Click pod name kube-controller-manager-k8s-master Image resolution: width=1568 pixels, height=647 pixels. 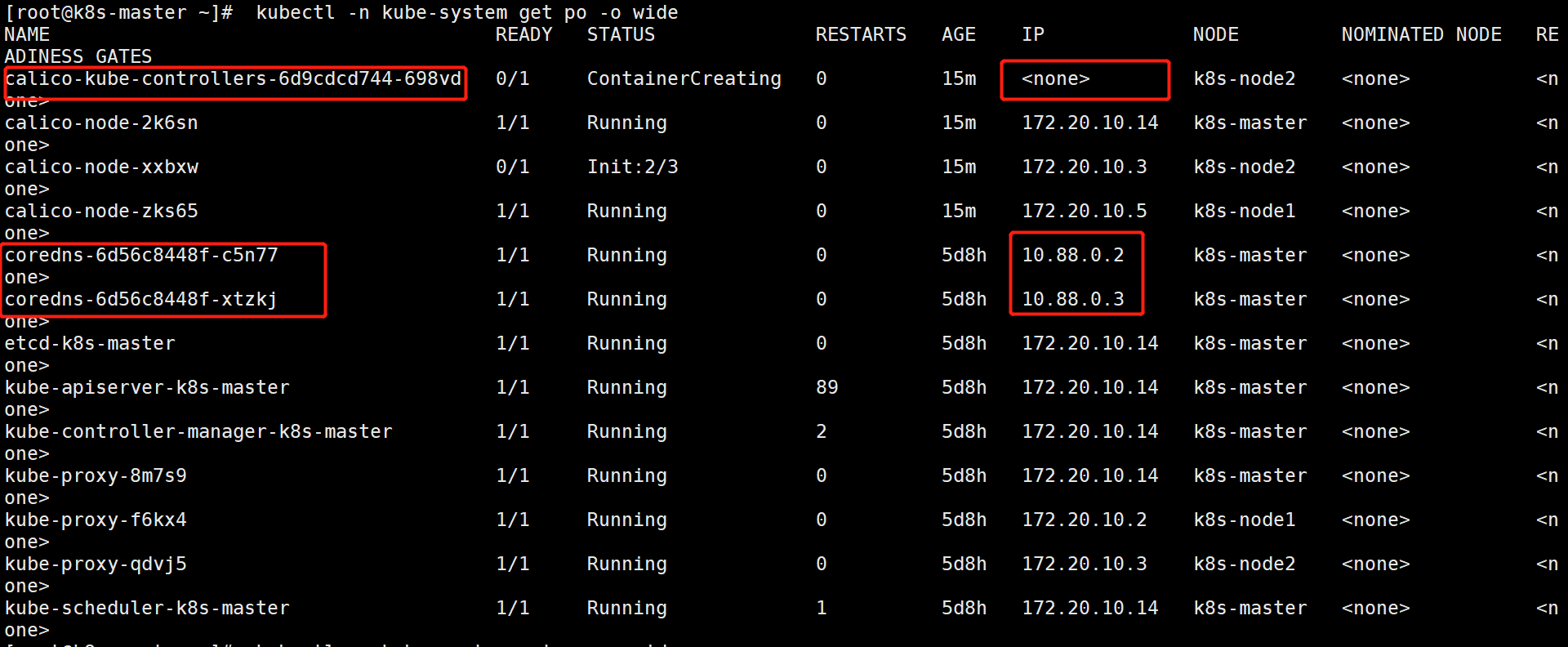pos(198,431)
